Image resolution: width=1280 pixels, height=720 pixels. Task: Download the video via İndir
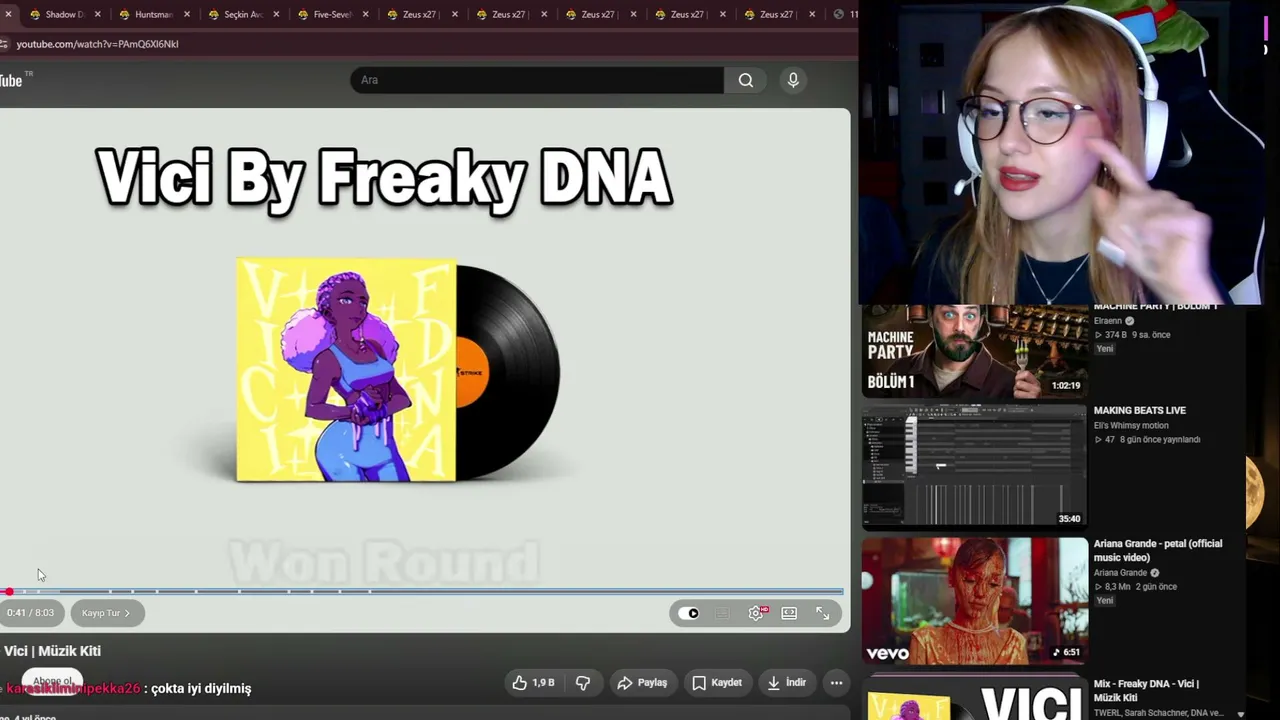click(x=786, y=683)
